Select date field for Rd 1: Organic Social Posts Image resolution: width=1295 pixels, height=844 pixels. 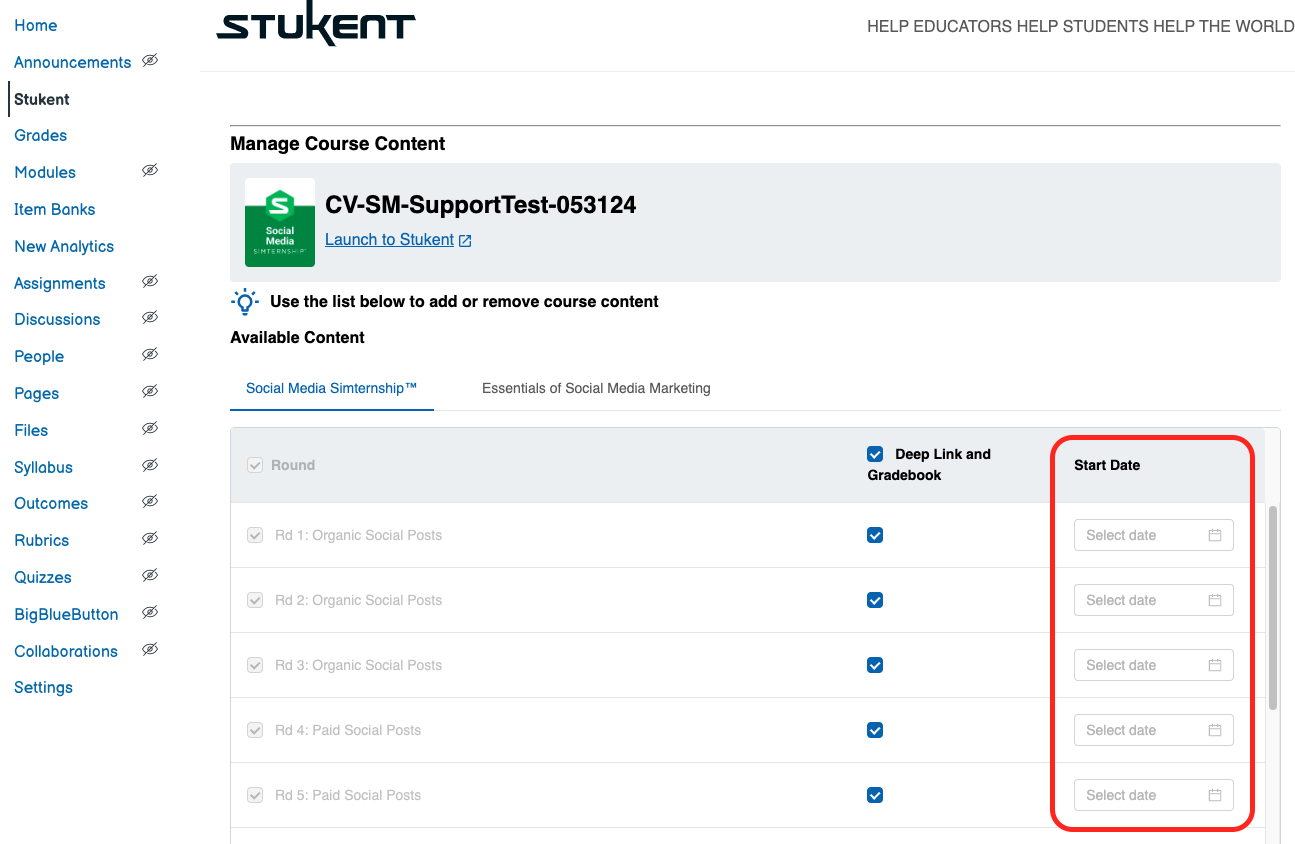point(1154,535)
